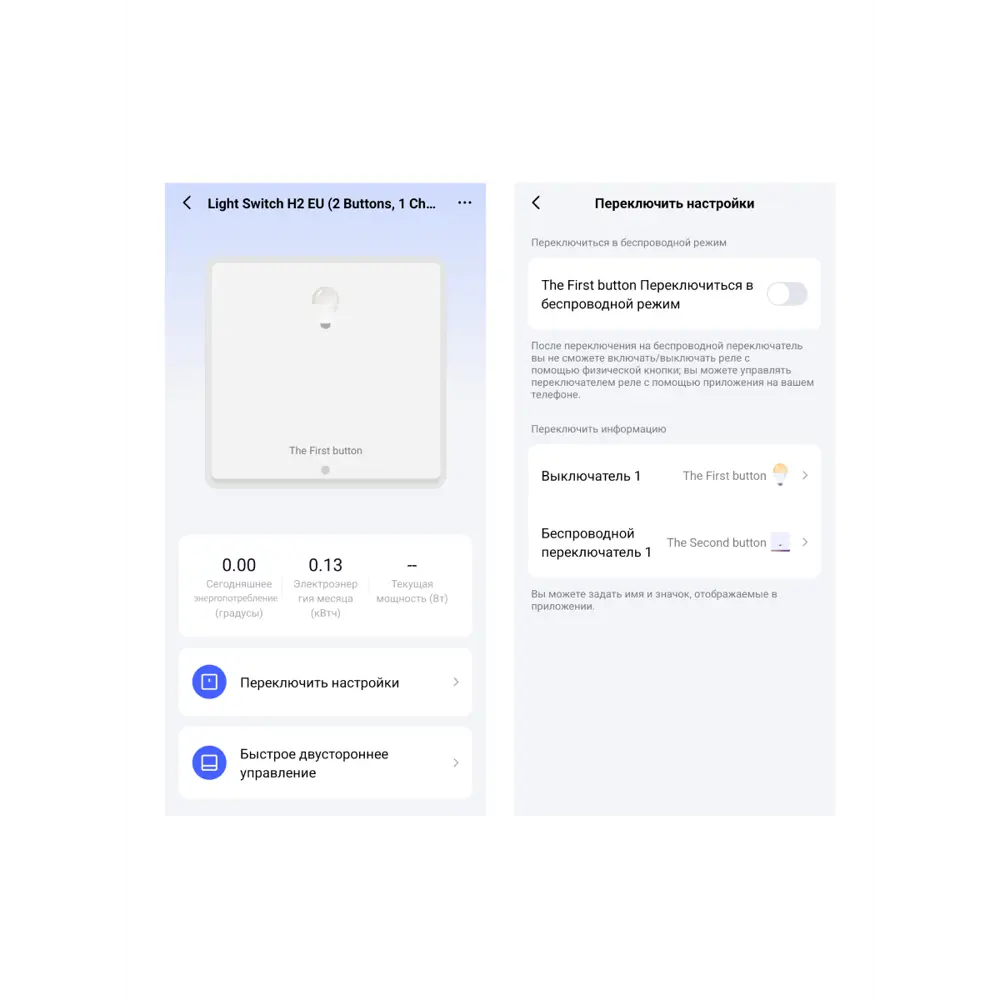Tap the light bulb icon on switch panel
The image size is (1000, 1000).
pyautogui.click(x=325, y=307)
